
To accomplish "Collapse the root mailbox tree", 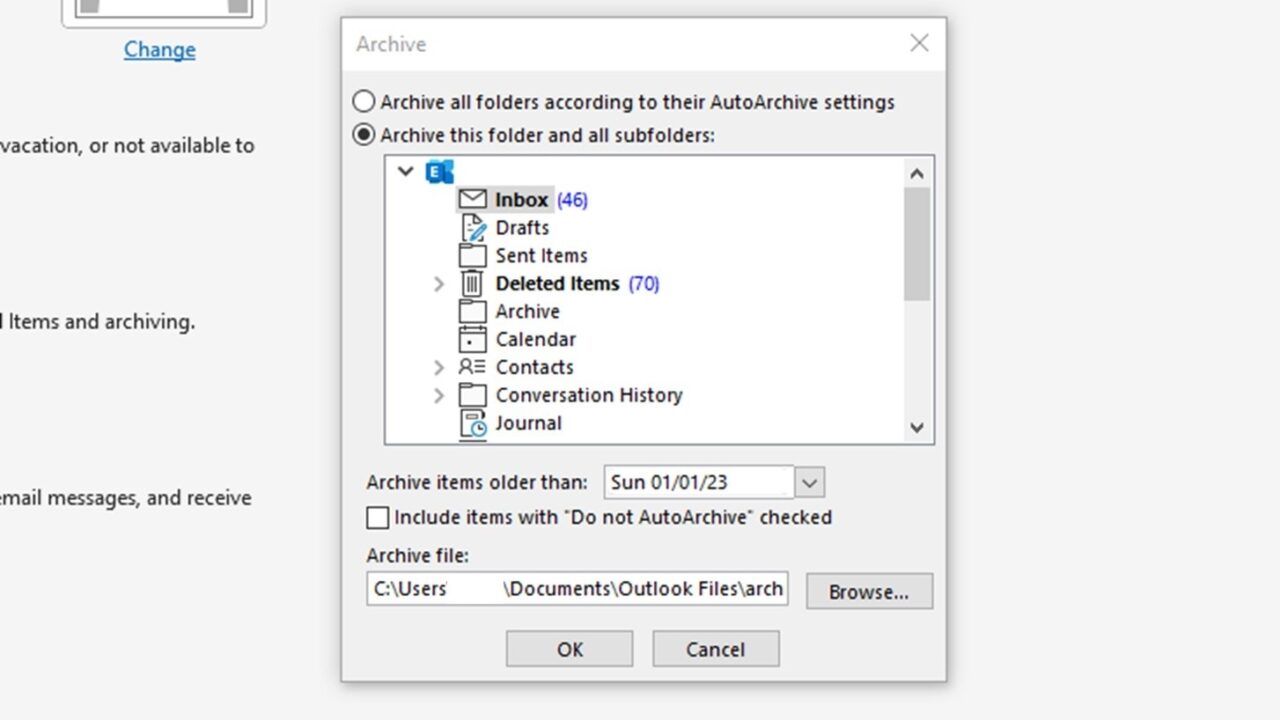I will coord(405,171).
